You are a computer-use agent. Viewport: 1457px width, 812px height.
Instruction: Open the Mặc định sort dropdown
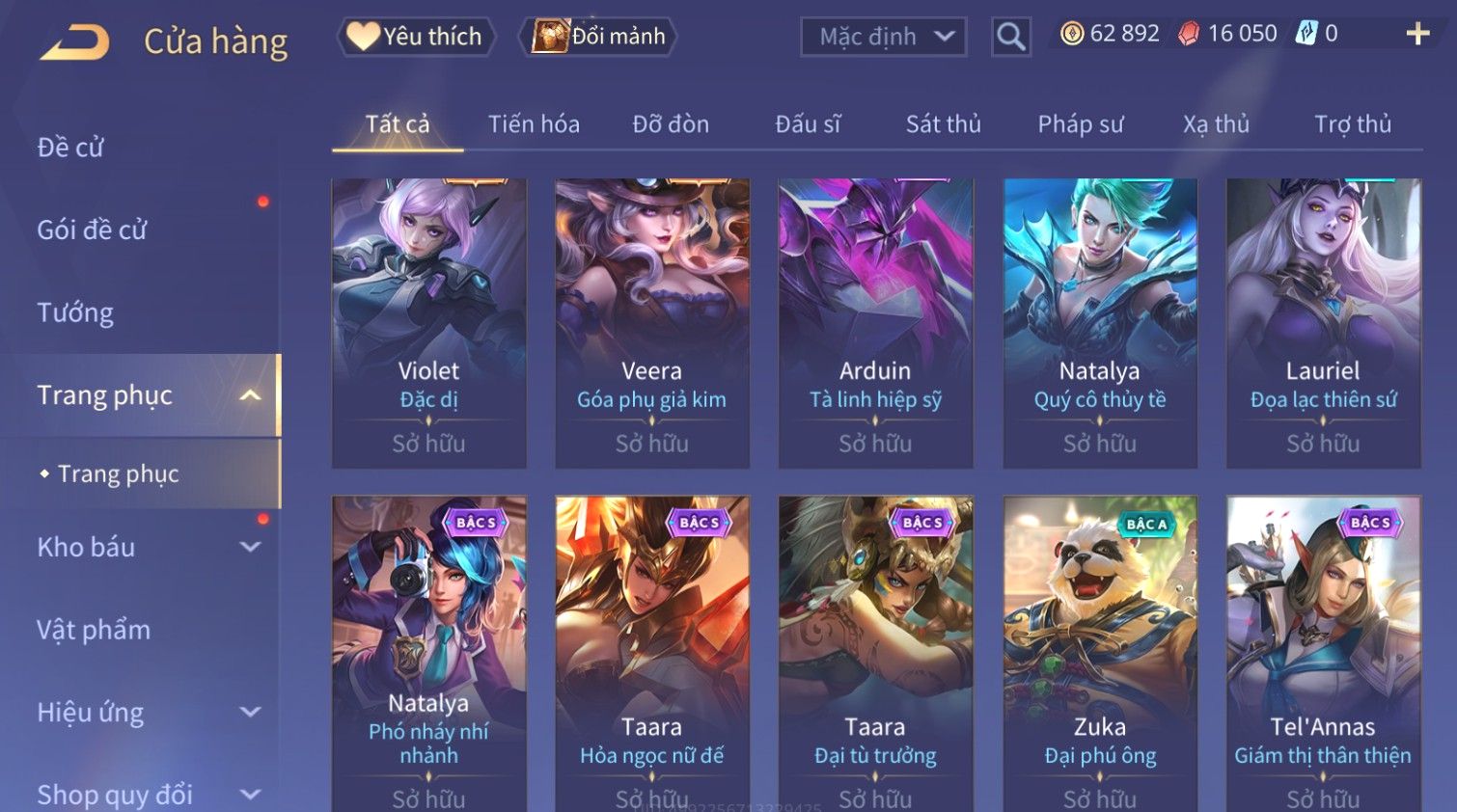pos(883,37)
